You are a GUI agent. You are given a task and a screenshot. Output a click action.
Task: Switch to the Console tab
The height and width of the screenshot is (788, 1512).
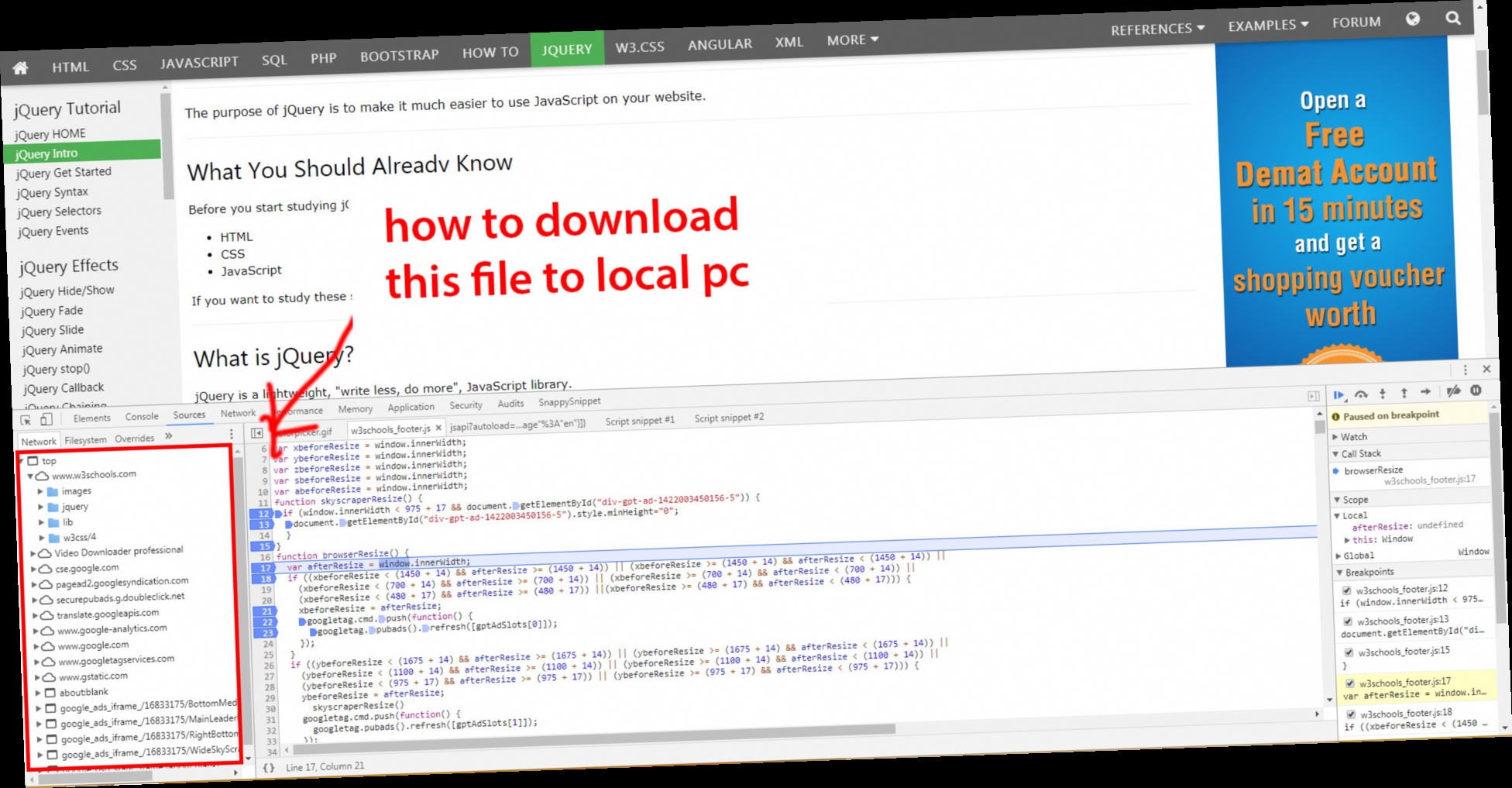[x=142, y=417]
